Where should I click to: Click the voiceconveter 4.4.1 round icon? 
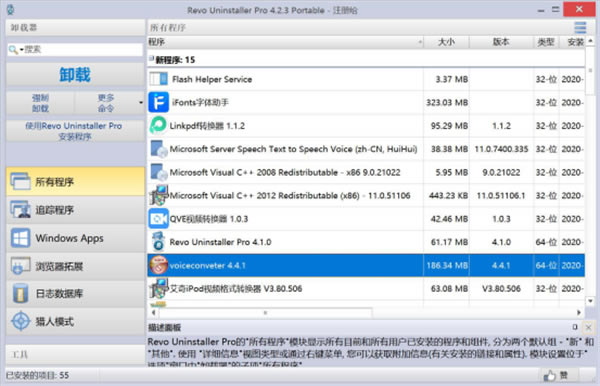pyautogui.click(x=158, y=265)
